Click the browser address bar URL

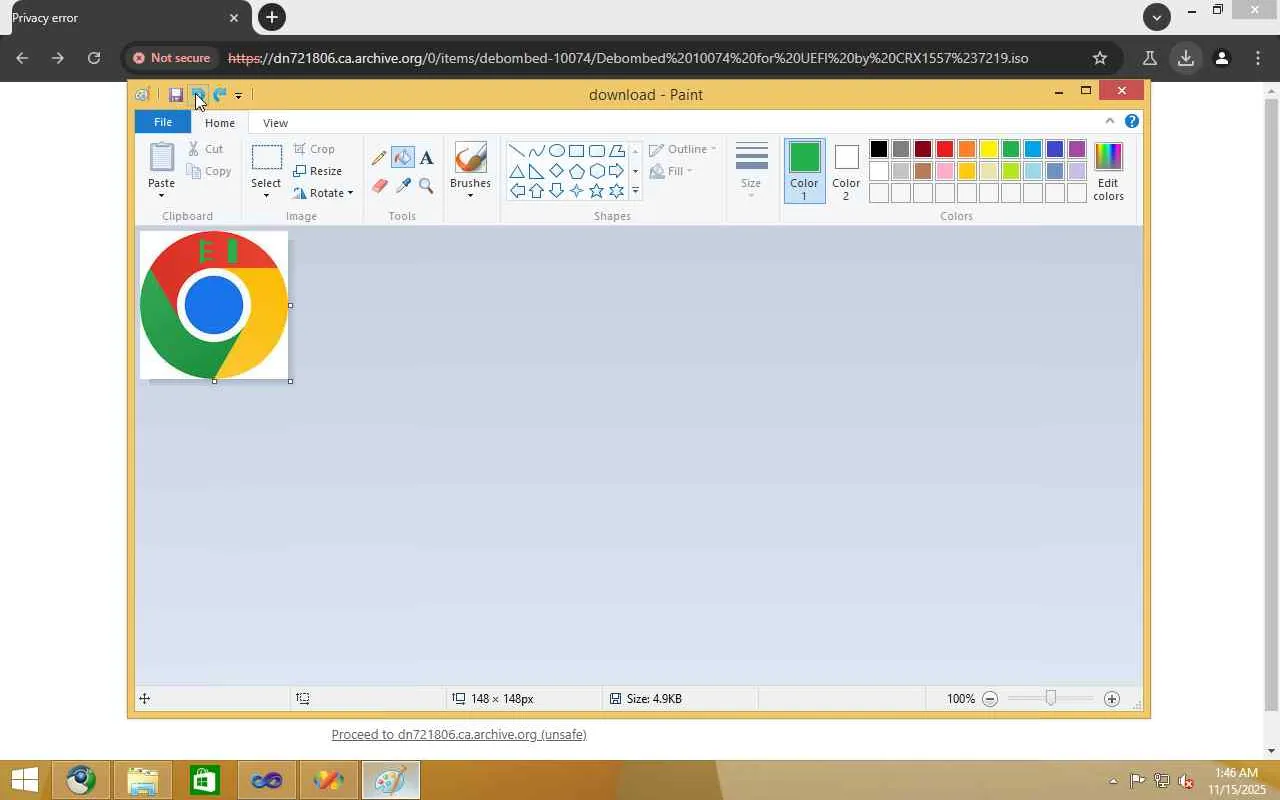coord(628,58)
